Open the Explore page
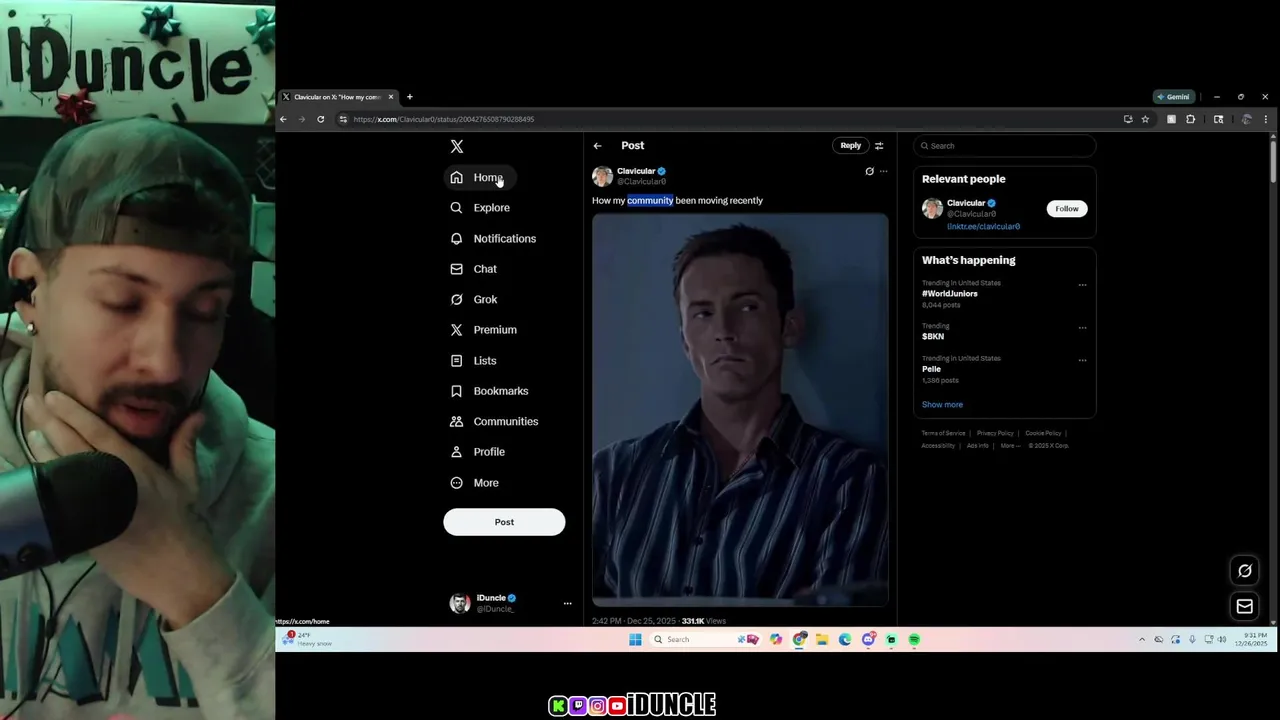 [480, 208]
